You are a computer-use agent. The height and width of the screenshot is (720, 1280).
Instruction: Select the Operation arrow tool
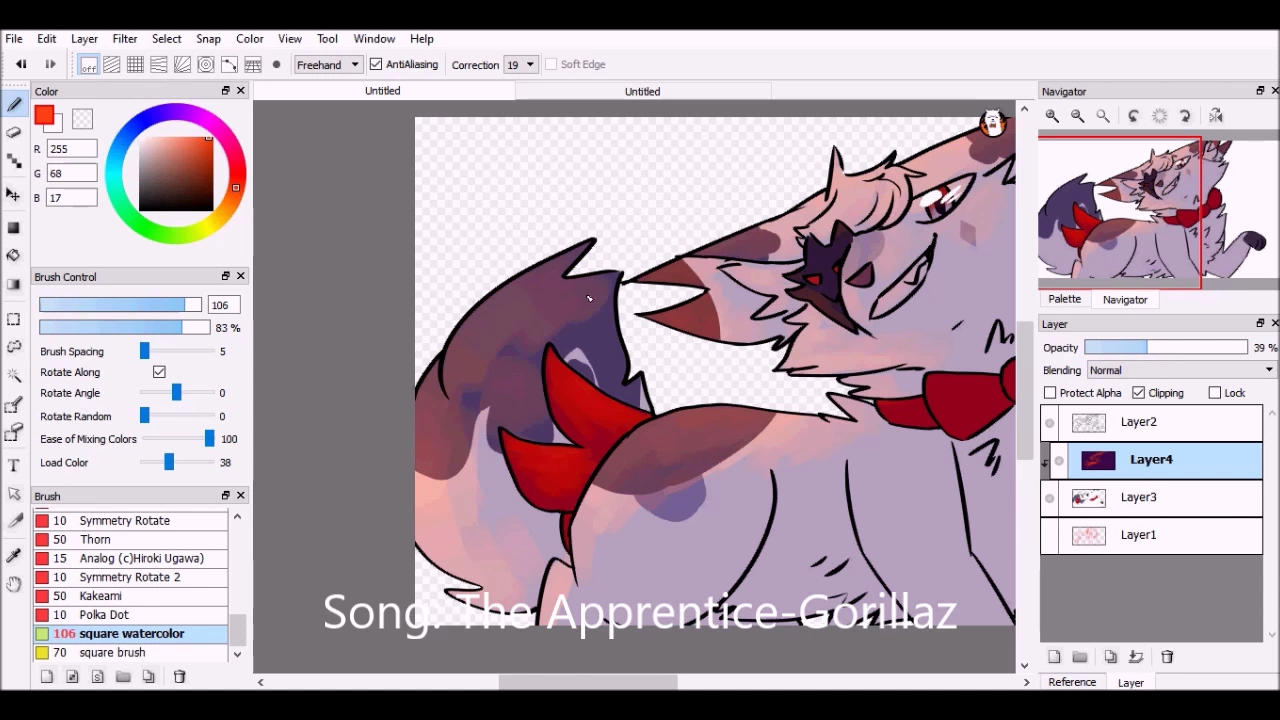14,494
